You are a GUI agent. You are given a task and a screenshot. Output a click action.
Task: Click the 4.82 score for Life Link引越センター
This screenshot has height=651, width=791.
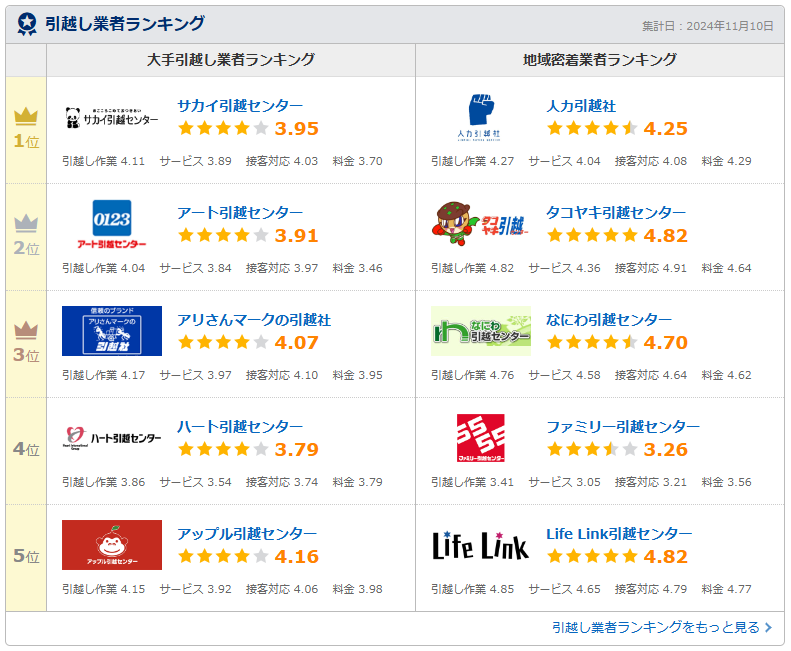click(666, 557)
